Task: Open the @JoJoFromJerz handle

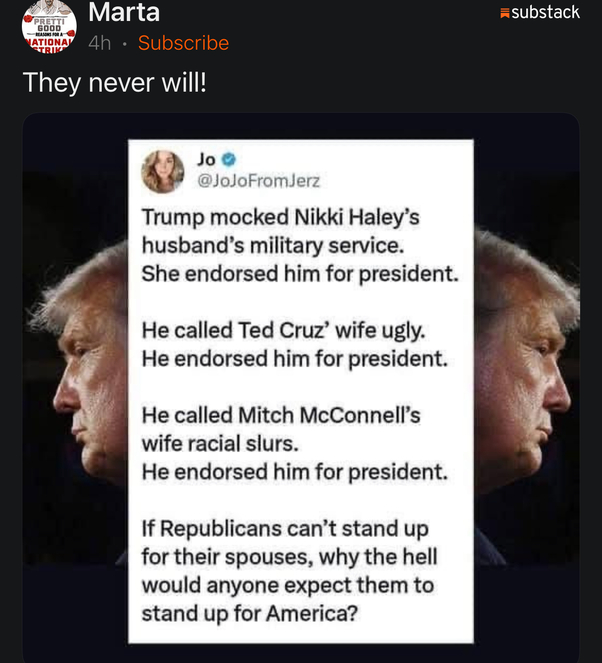Action: 259,181
